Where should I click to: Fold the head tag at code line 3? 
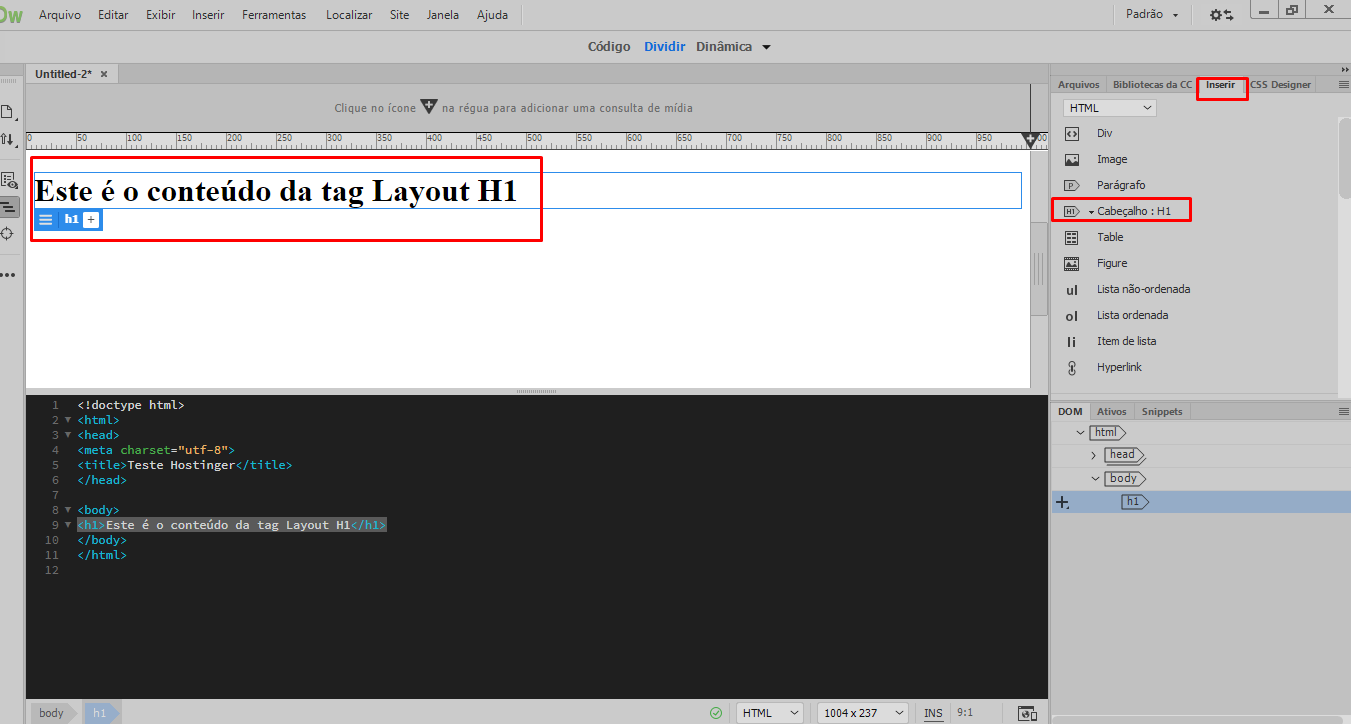(68, 435)
